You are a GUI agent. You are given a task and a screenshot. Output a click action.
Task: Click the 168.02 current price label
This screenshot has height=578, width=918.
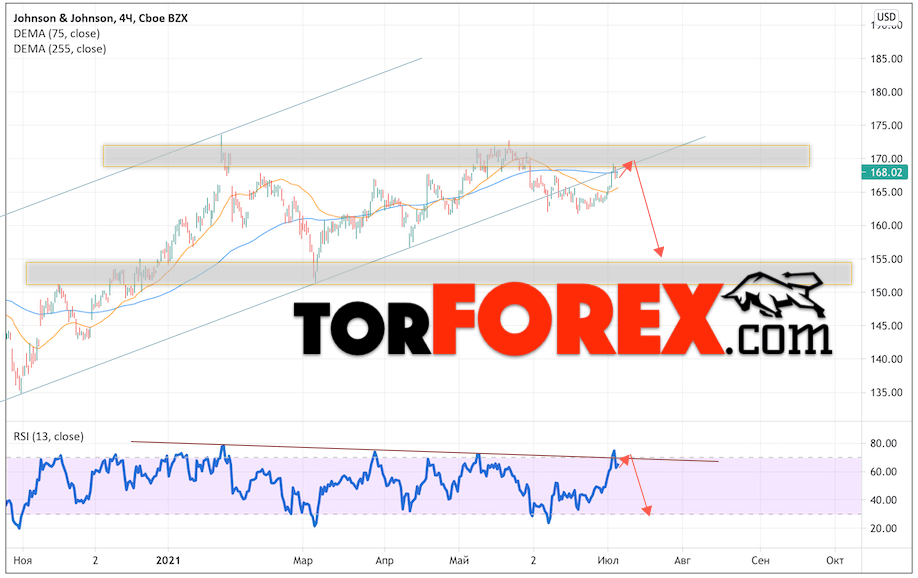coord(885,172)
